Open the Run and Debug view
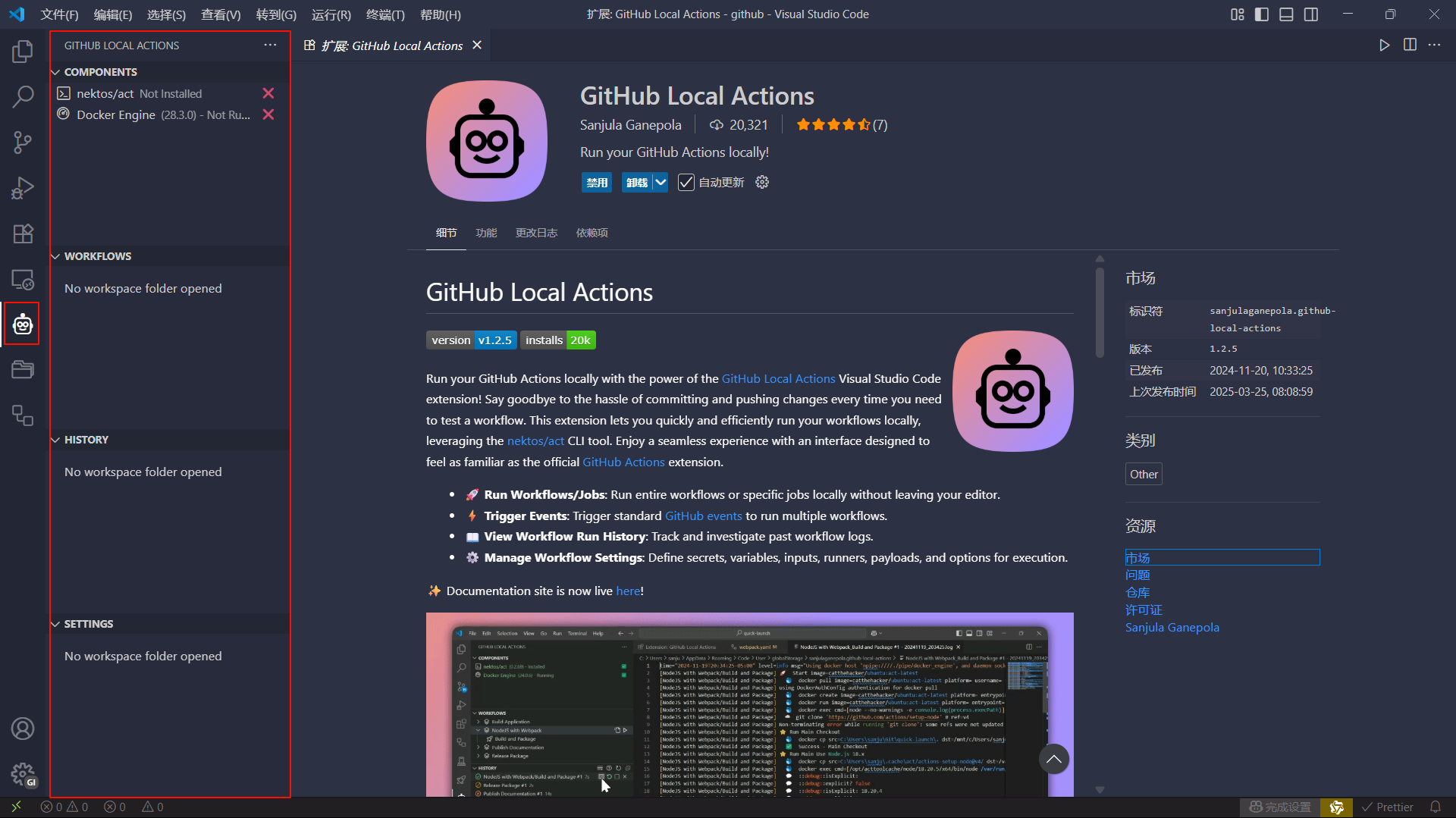This screenshot has height=818, width=1456. (23, 187)
